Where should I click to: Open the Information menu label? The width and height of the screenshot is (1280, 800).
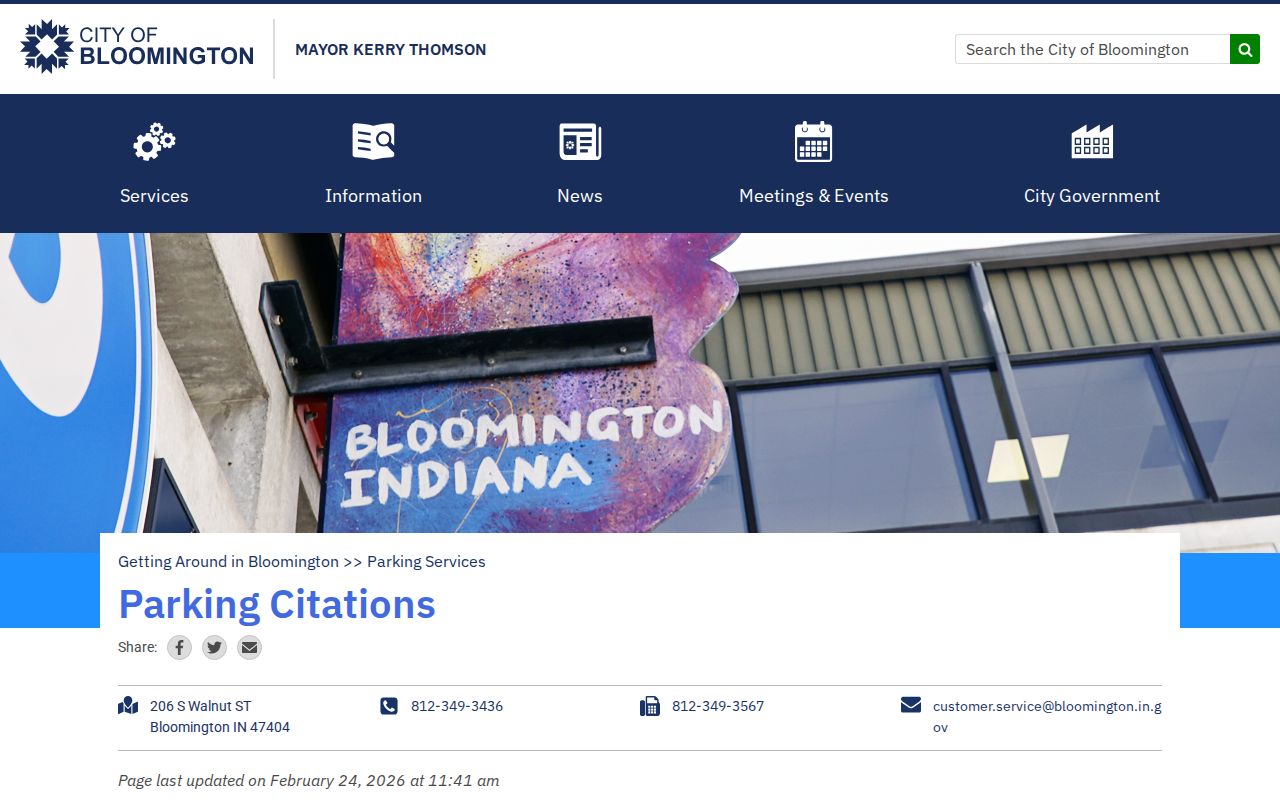point(373,196)
